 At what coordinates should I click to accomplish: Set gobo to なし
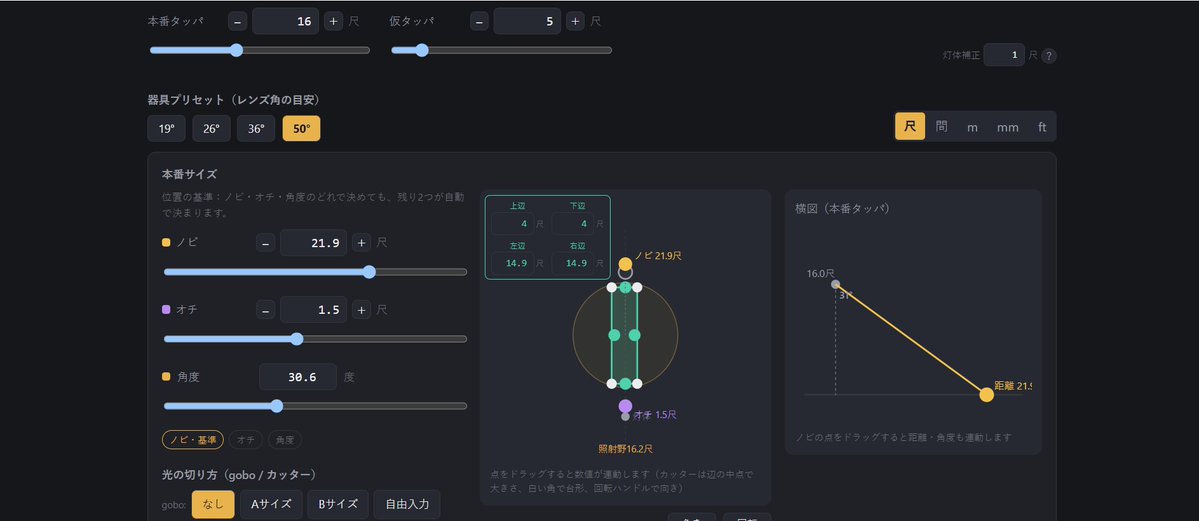[213, 504]
